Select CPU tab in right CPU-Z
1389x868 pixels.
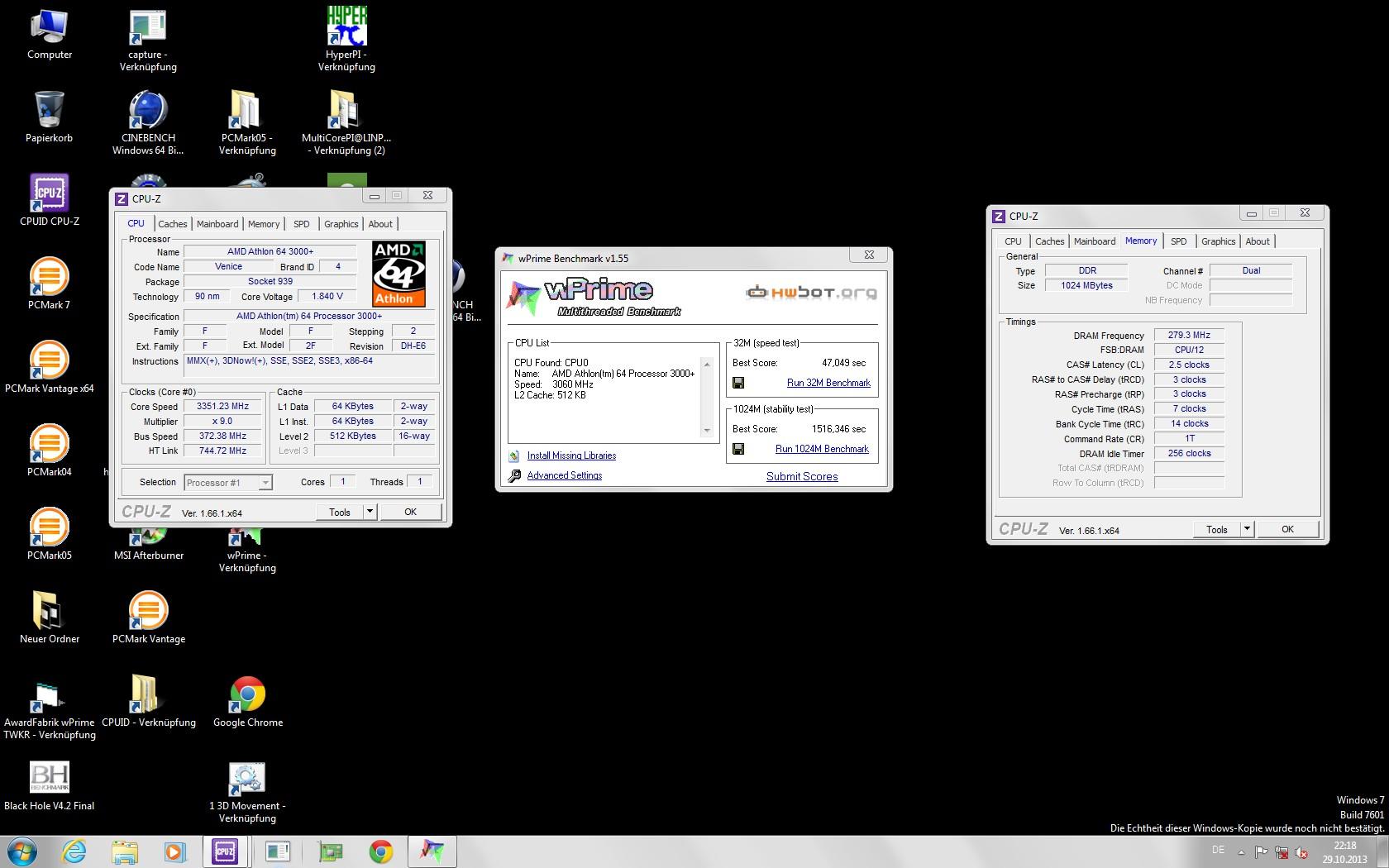click(1013, 241)
